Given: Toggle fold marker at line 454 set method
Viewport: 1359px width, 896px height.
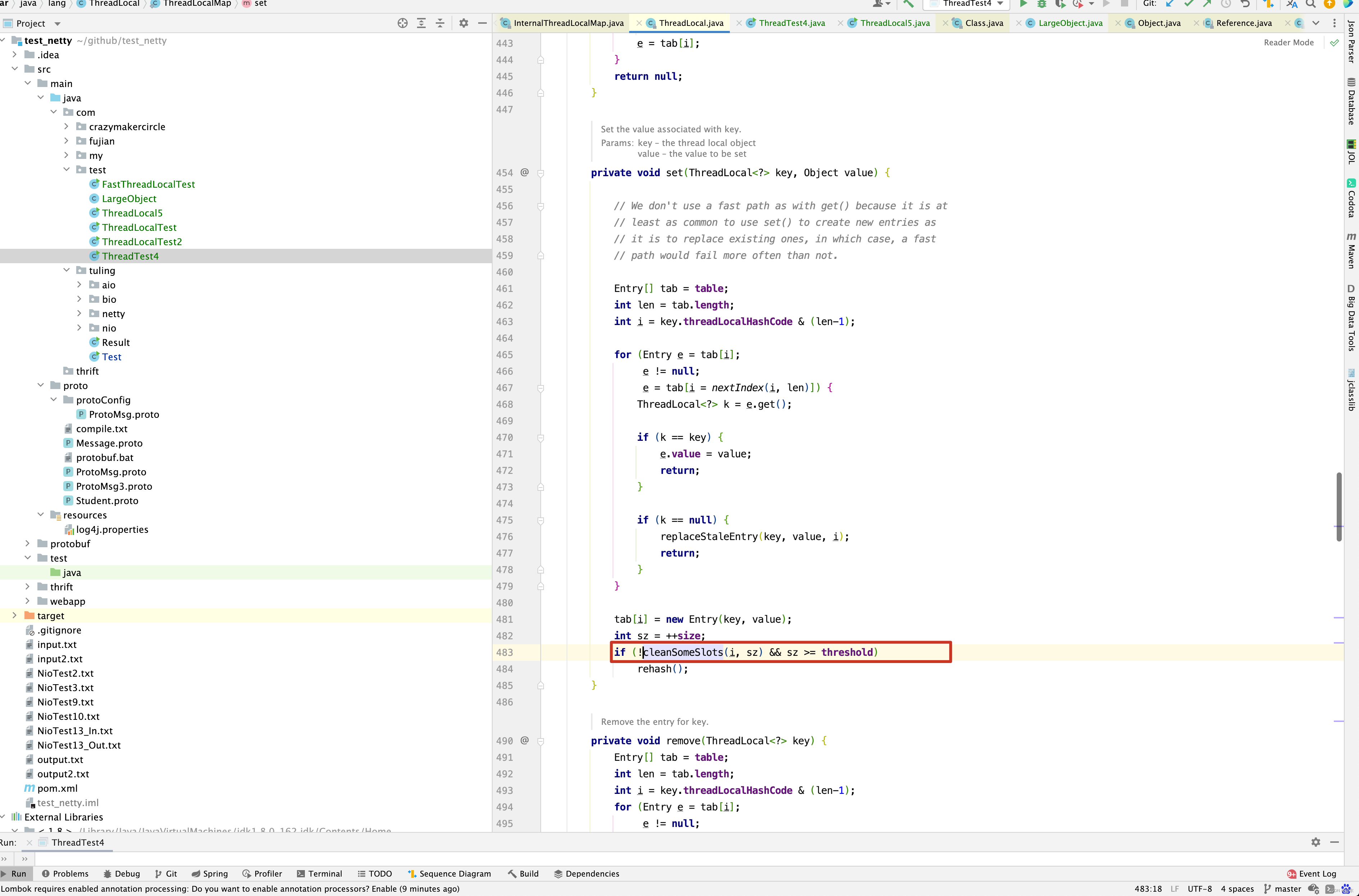Looking at the screenshot, I should pyautogui.click(x=540, y=173).
